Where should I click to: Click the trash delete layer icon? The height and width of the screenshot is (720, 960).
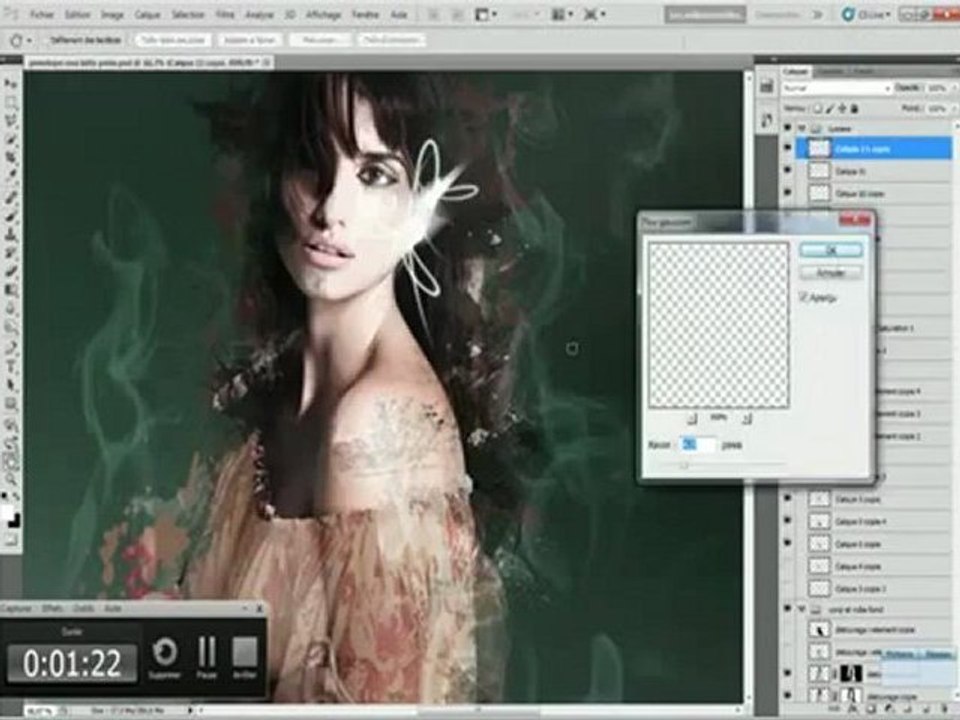tap(943, 709)
